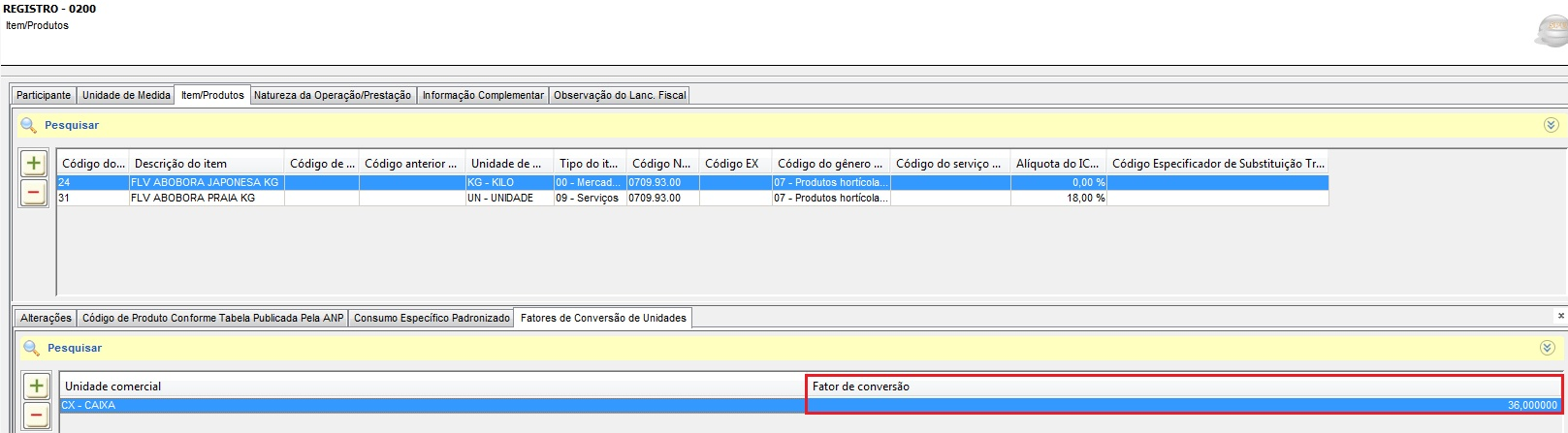Viewport: 1568px width, 433px height.
Task: Switch to the Alterações tab
Action: pyautogui.click(x=46, y=318)
